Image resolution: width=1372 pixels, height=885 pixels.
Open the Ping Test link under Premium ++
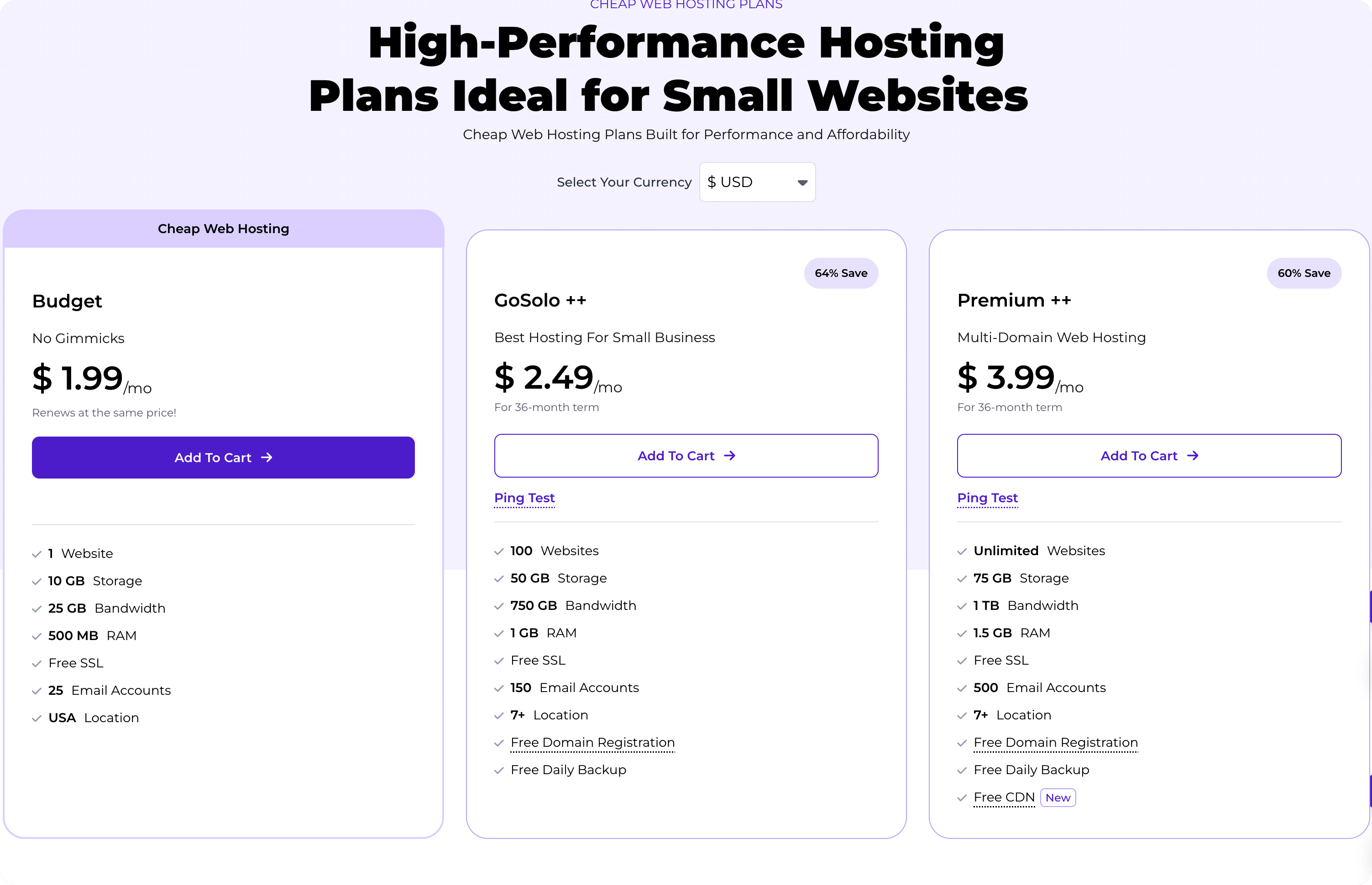987,498
